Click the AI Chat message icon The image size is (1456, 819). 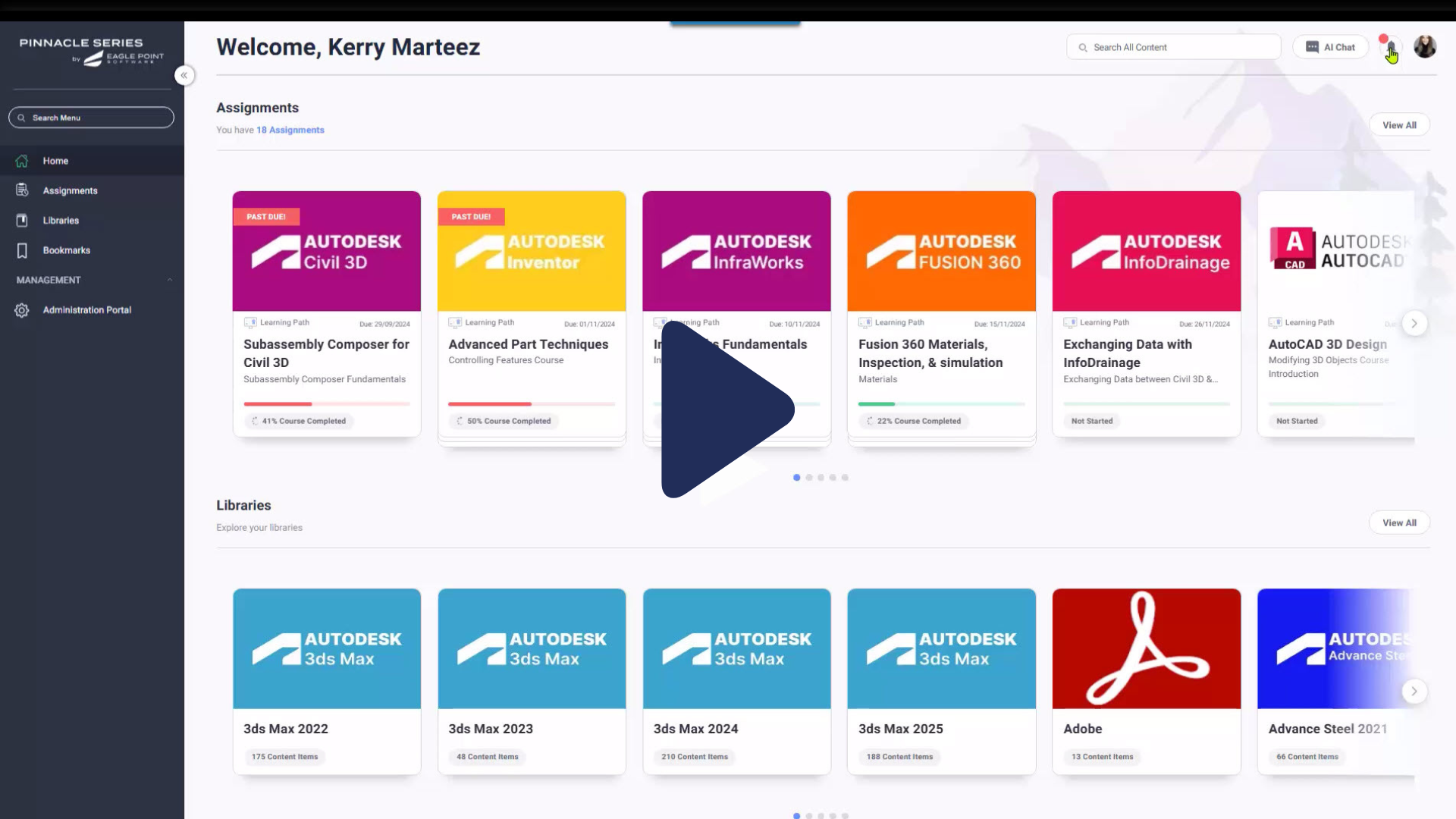coord(1312,47)
